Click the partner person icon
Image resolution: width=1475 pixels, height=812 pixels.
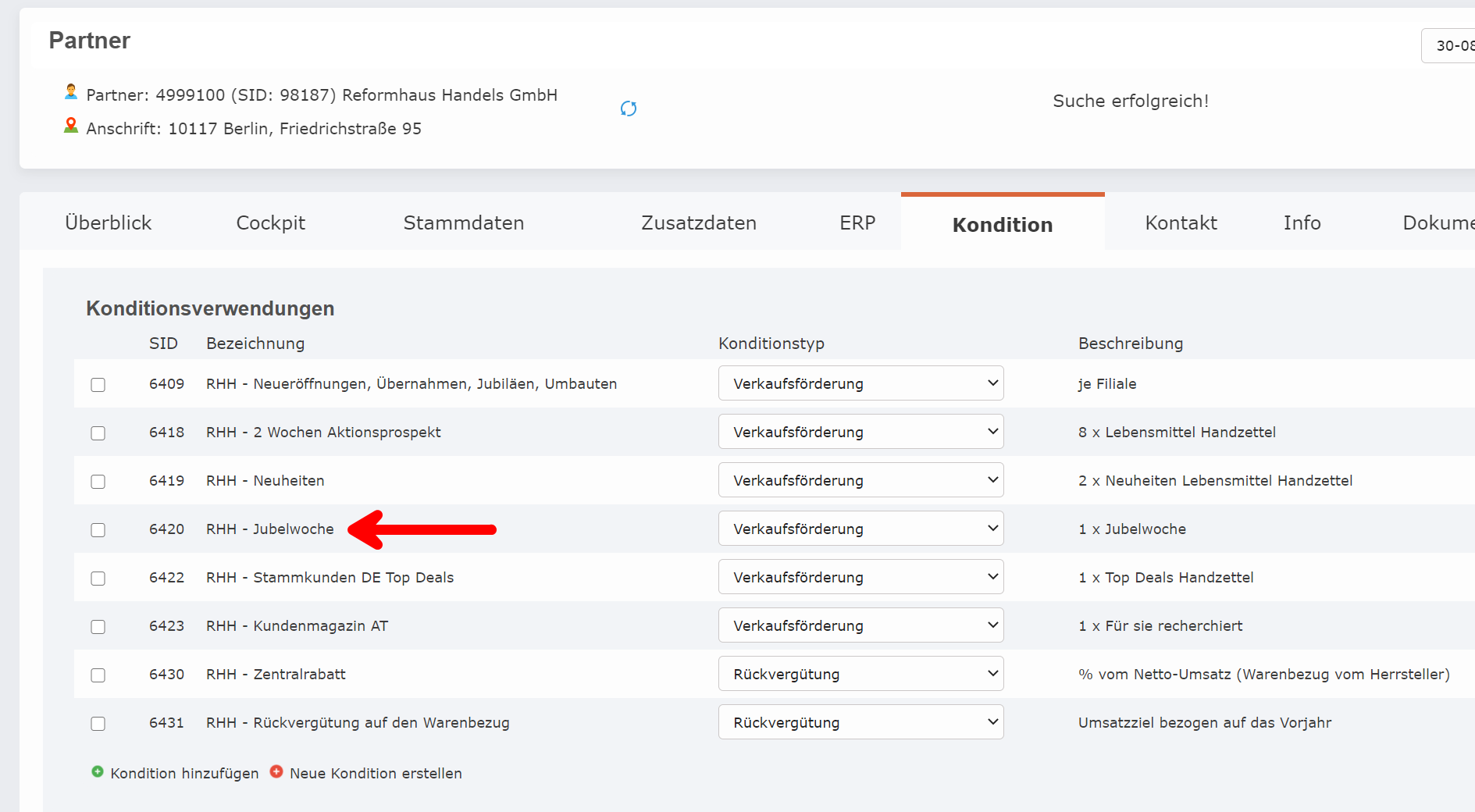(72, 92)
